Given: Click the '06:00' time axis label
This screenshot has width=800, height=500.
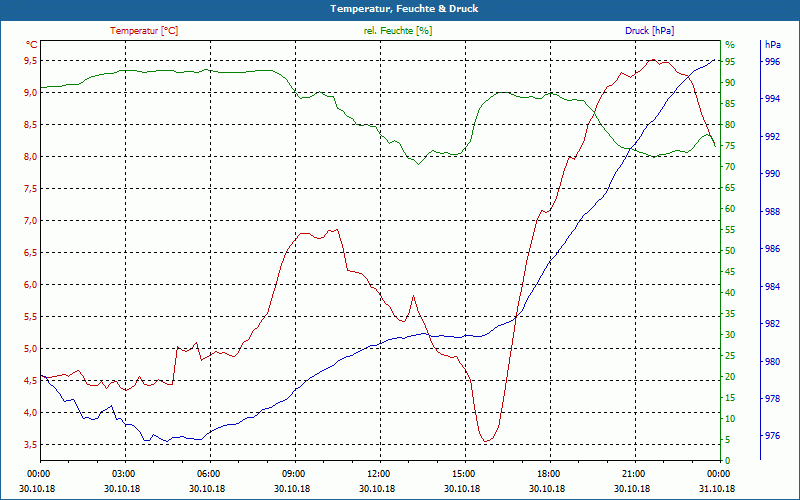Looking at the screenshot, I should click(x=208, y=473).
